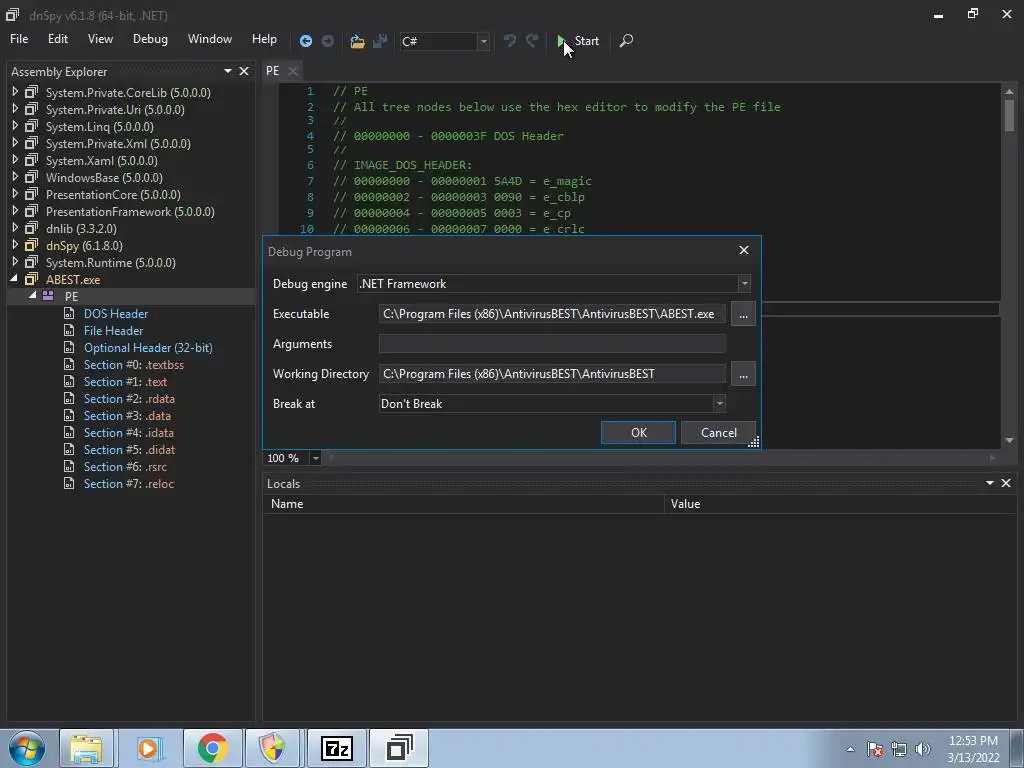
Task: Click the Save All toolbar icon
Action: 380,41
